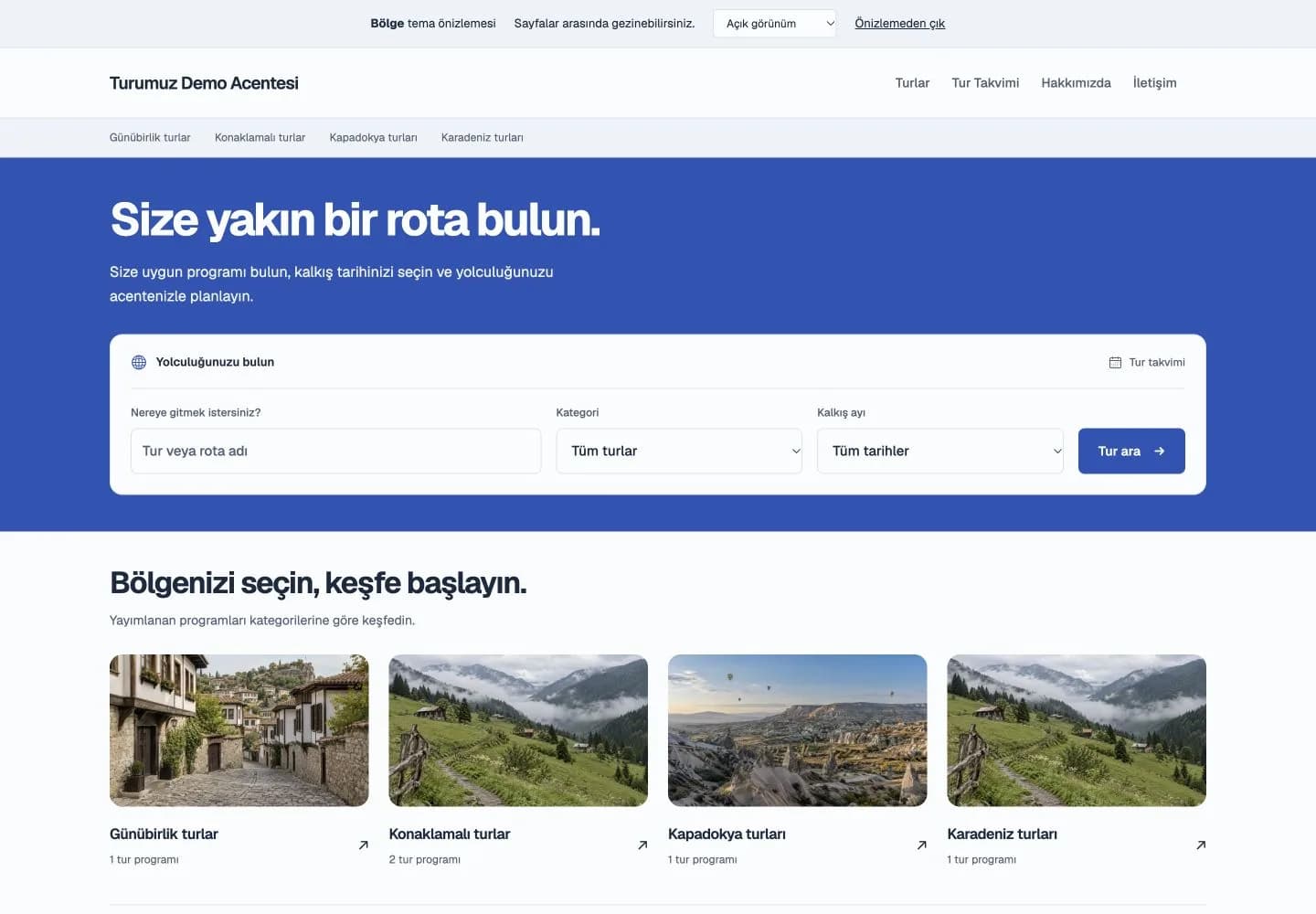
Task: Open the Hakkımızda page
Action: point(1076,83)
